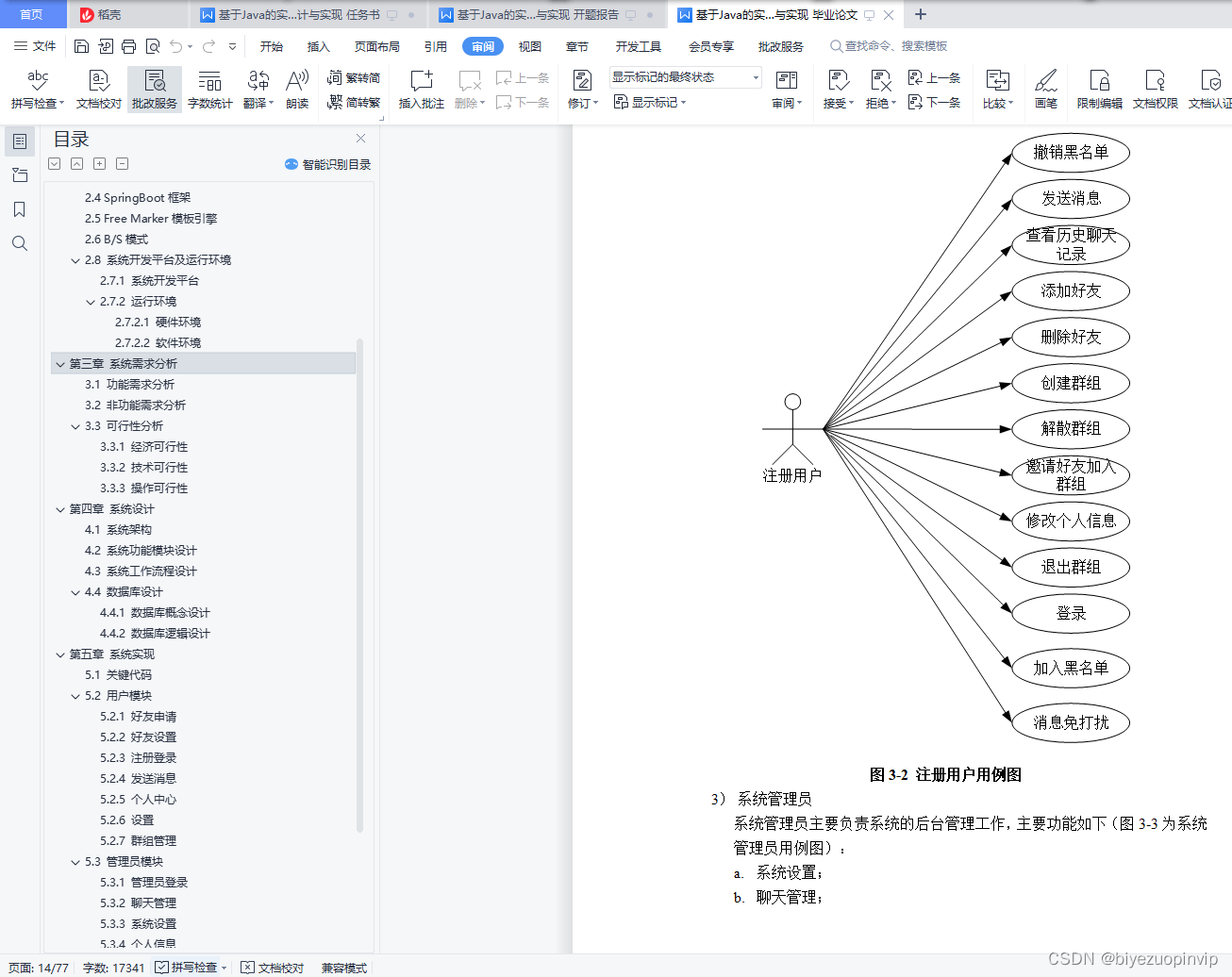Toggle document proofreading (文档校对) in status bar
The width and height of the screenshot is (1232, 977).
click(272, 968)
